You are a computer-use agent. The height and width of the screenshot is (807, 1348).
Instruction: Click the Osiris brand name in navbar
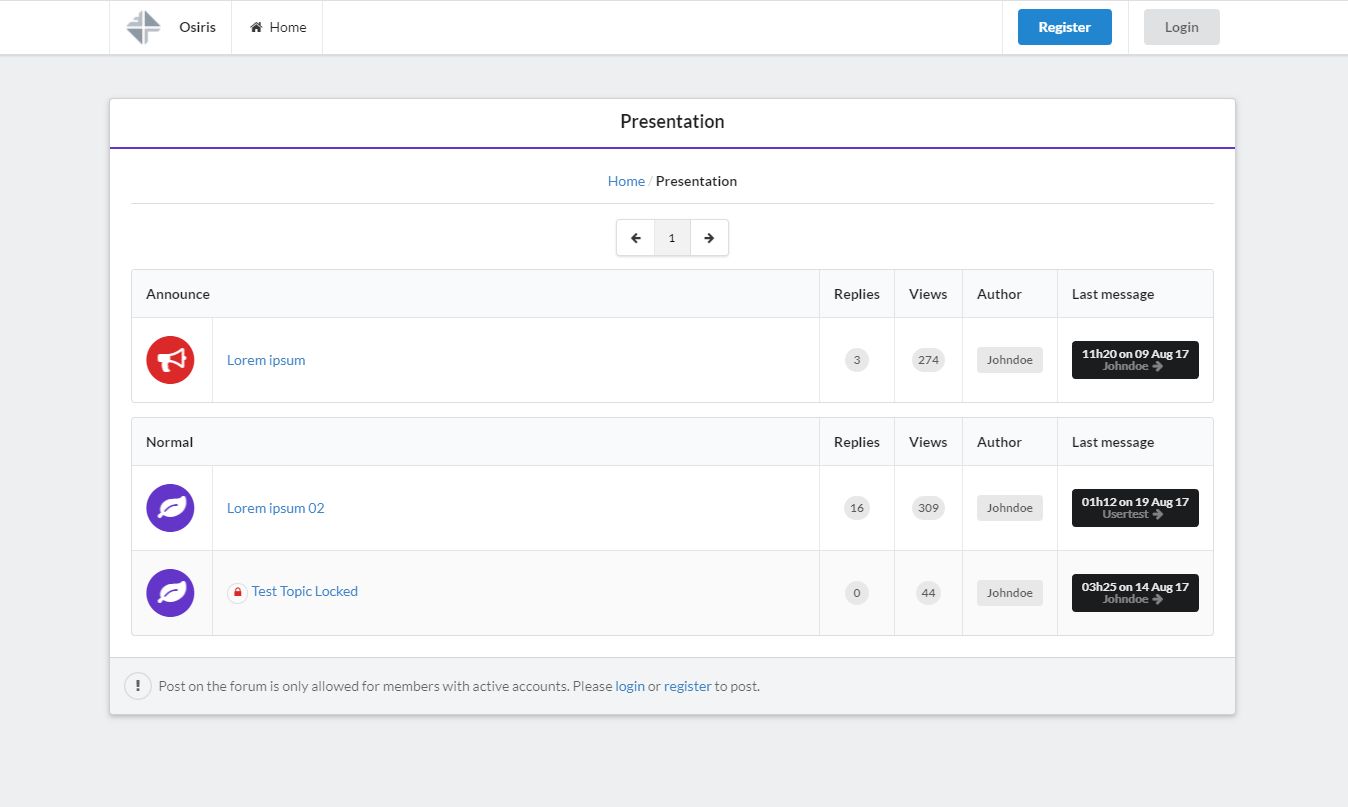click(x=197, y=27)
